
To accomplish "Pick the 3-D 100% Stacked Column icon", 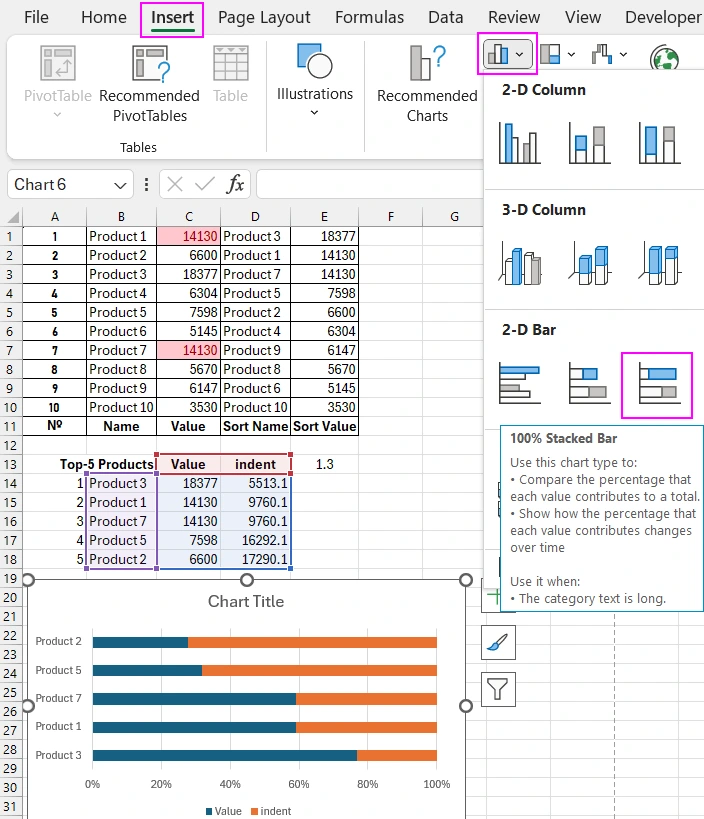I will [x=658, y=264].
